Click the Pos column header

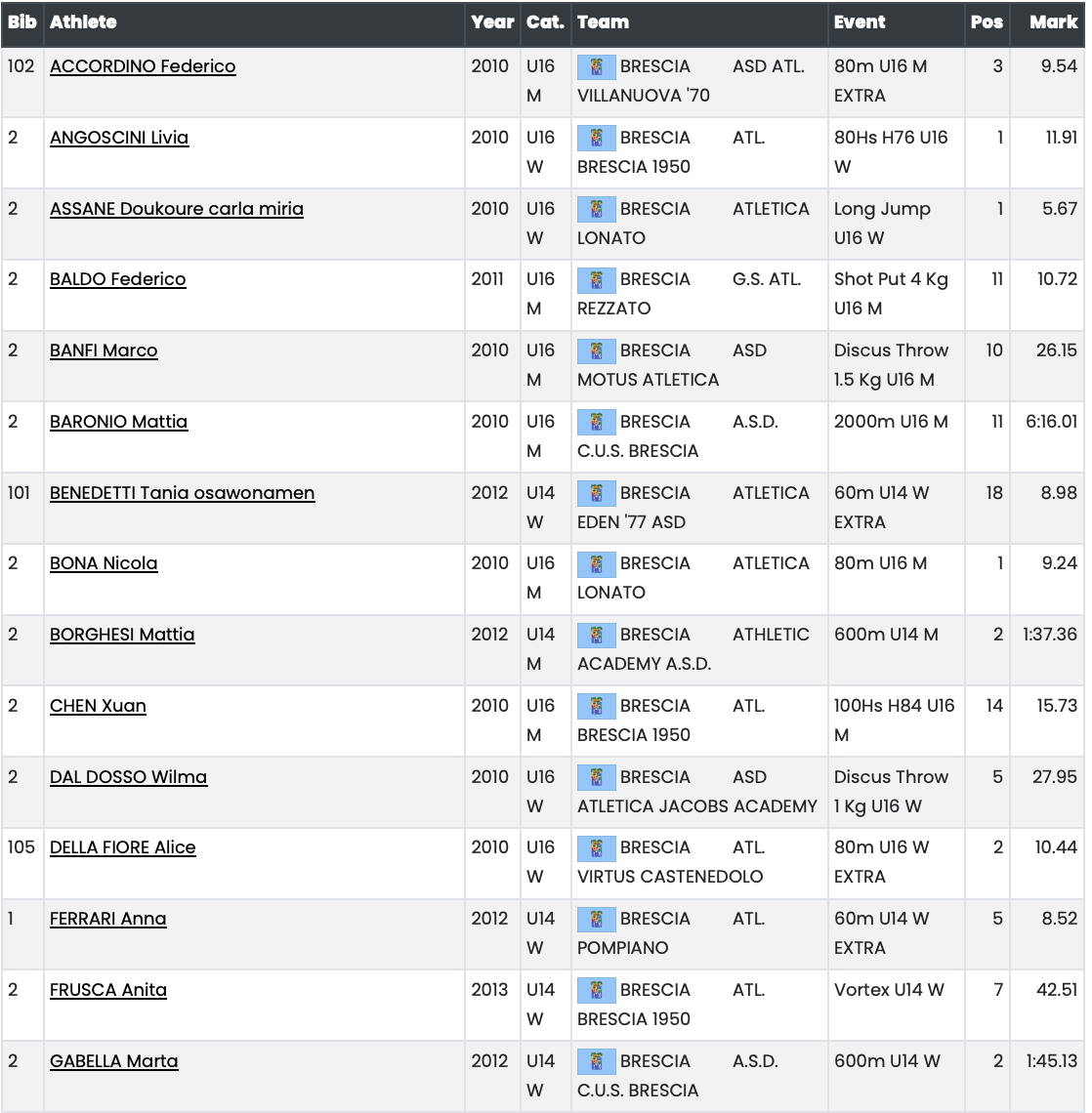click(987, 22)
